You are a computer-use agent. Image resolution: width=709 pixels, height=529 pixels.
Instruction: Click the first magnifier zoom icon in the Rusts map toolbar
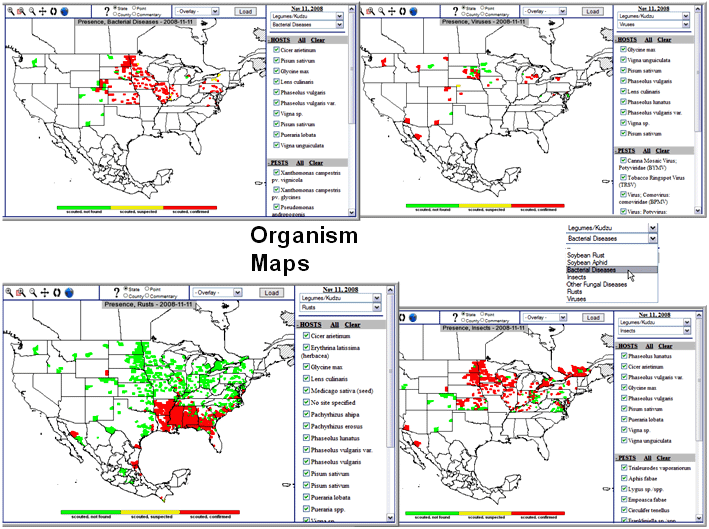click(9, 292)
